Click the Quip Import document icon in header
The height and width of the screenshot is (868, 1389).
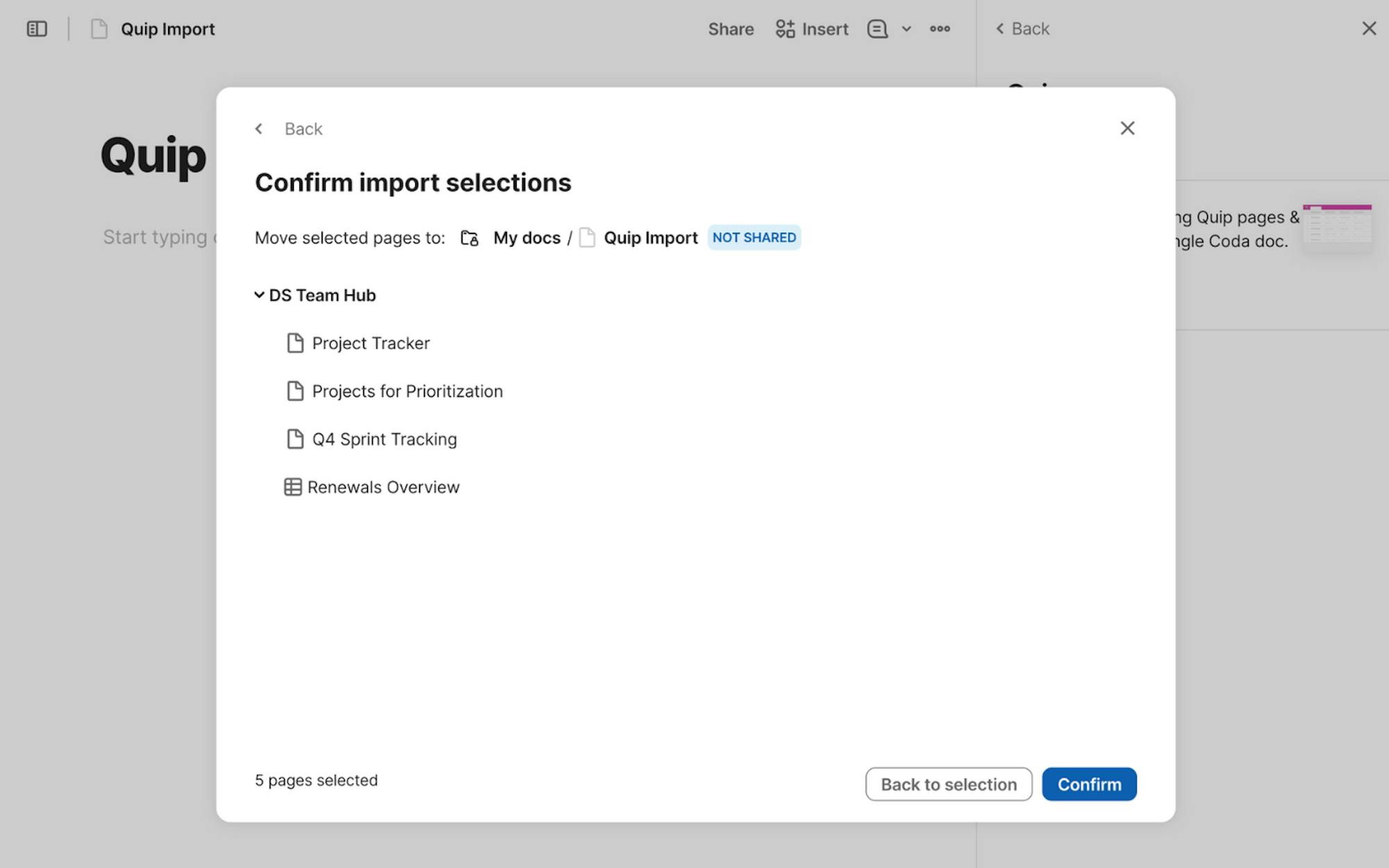[99, 29]
